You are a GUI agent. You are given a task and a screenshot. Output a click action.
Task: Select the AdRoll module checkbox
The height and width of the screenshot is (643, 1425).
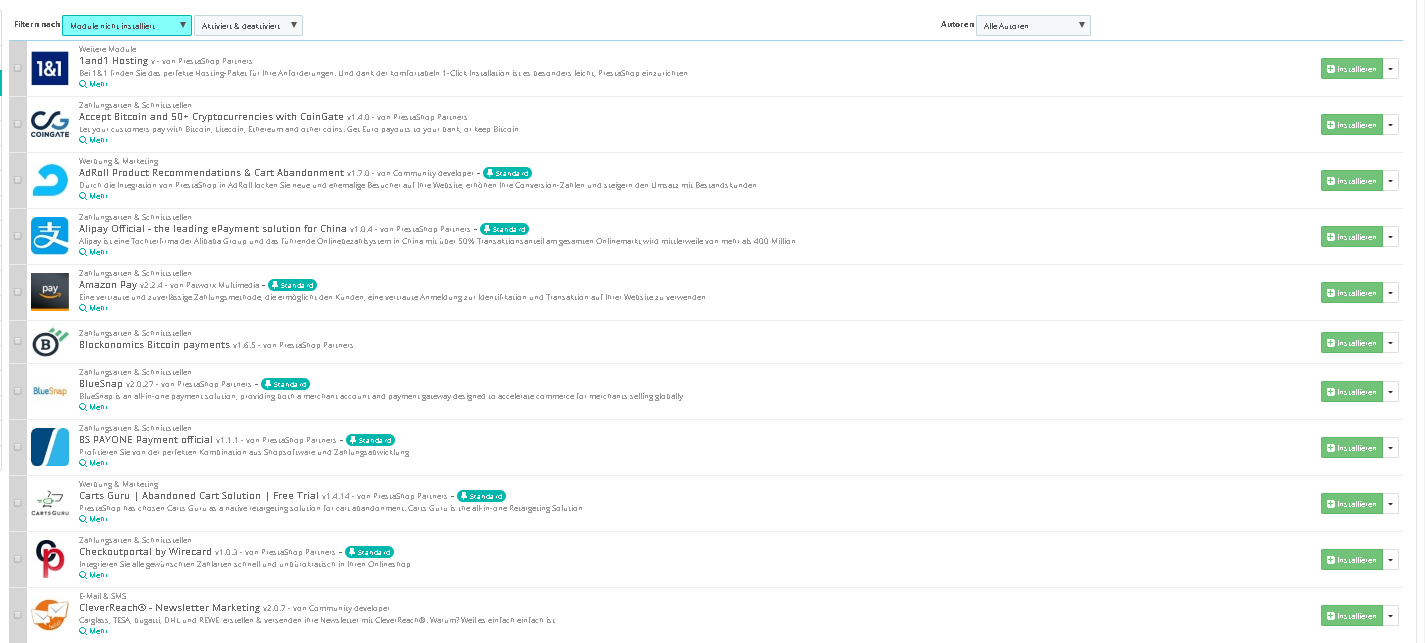point(17,180)
